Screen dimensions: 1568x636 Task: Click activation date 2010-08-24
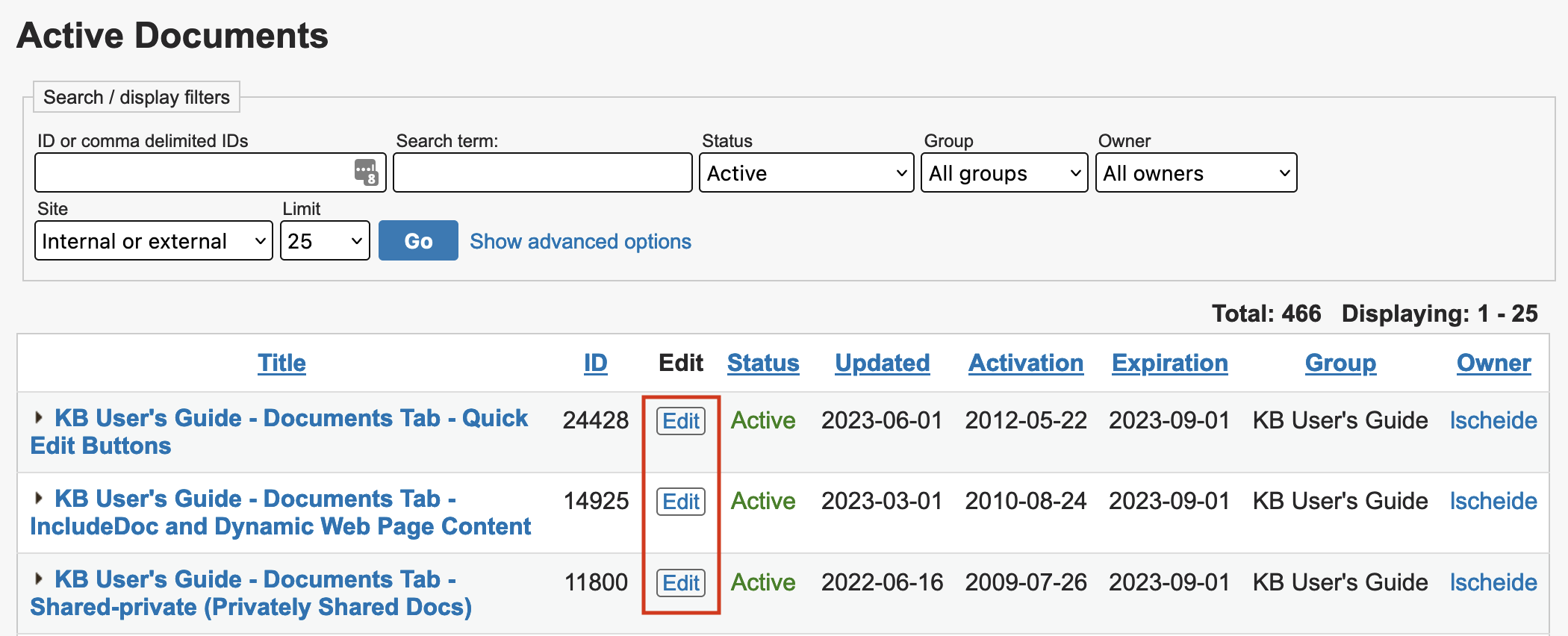(1026, 501)
